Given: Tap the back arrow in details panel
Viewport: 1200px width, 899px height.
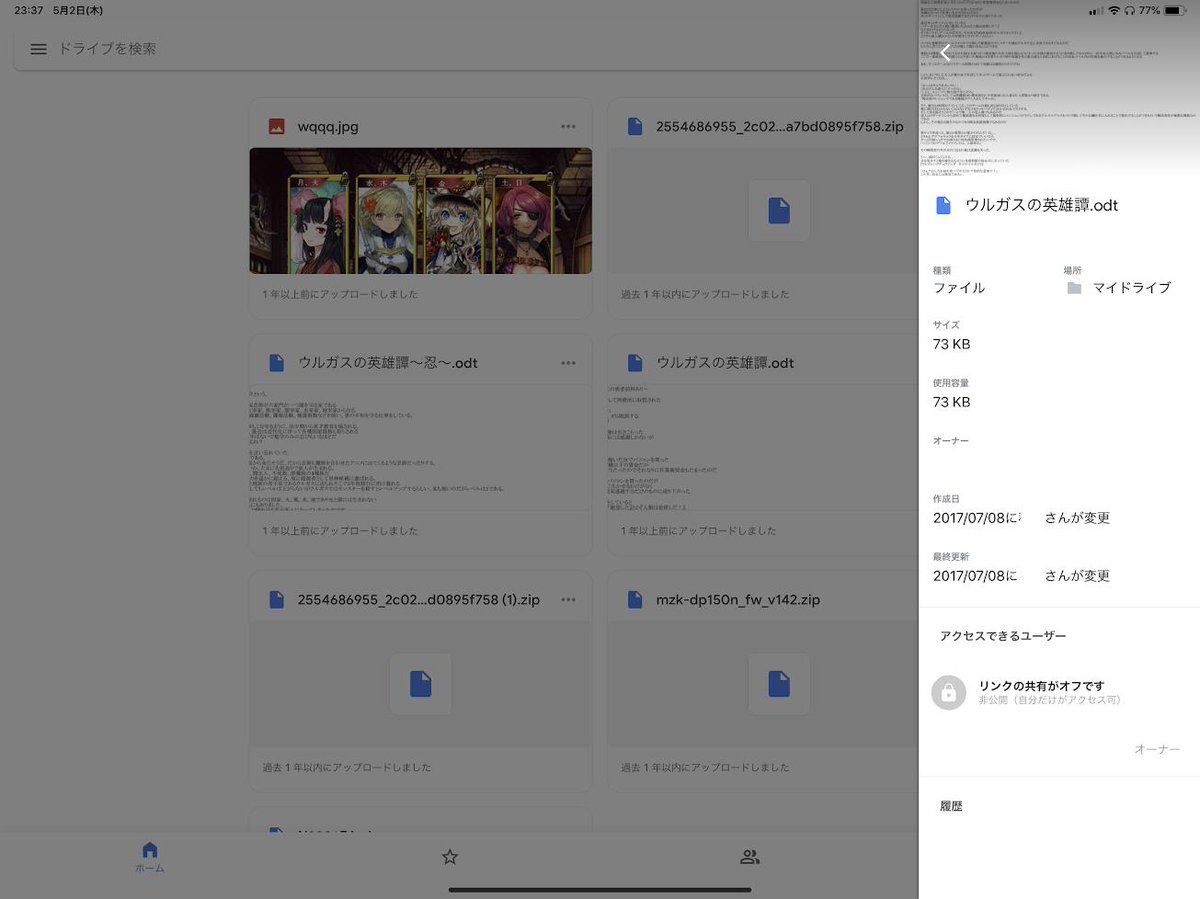Looking at the screenshot, I should pyautogui.click(x=945, y=52).
